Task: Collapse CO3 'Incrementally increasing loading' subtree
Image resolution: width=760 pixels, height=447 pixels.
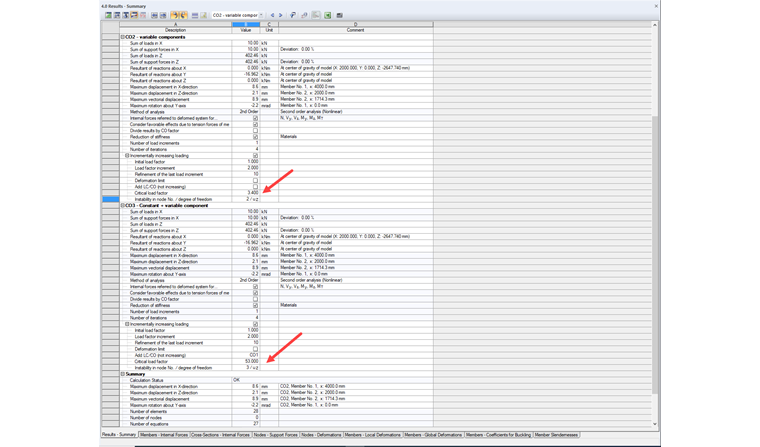Action: click(x=127, y=324)
